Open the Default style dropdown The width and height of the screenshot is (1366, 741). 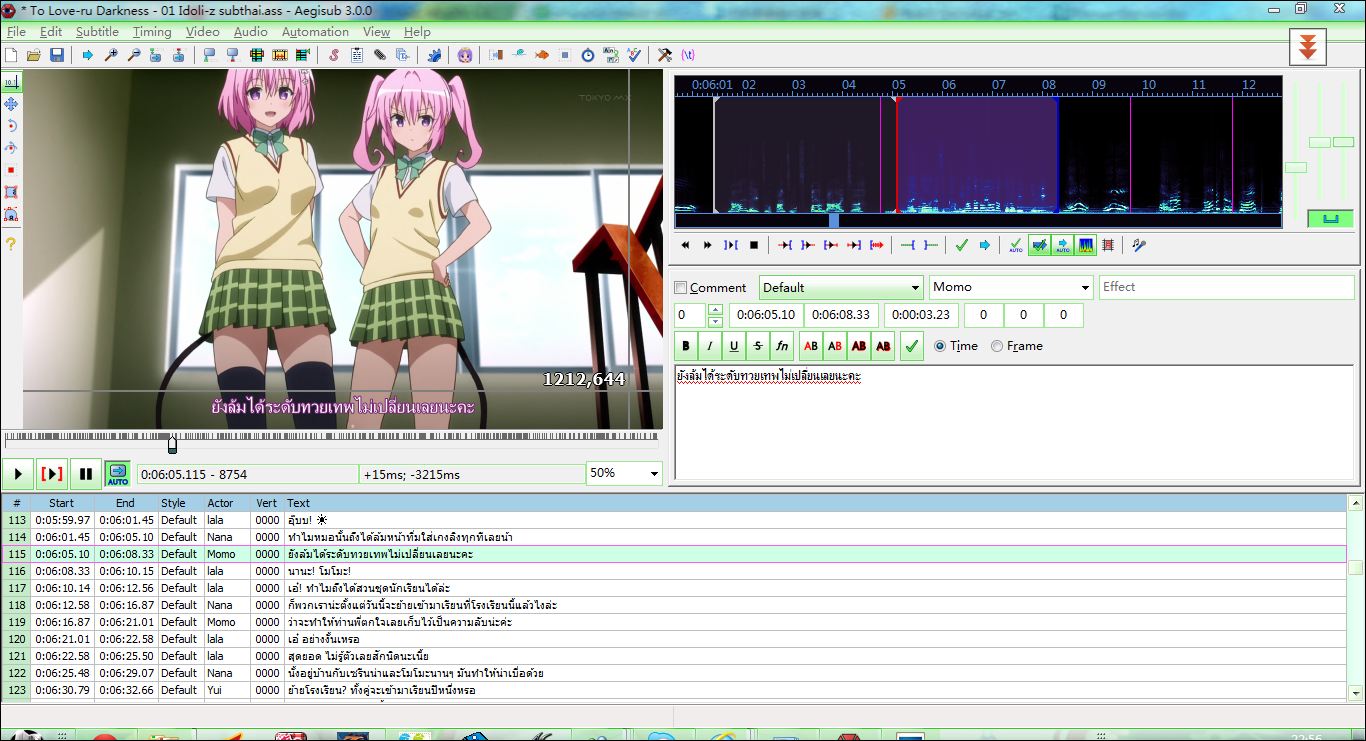tap(841, 288)
